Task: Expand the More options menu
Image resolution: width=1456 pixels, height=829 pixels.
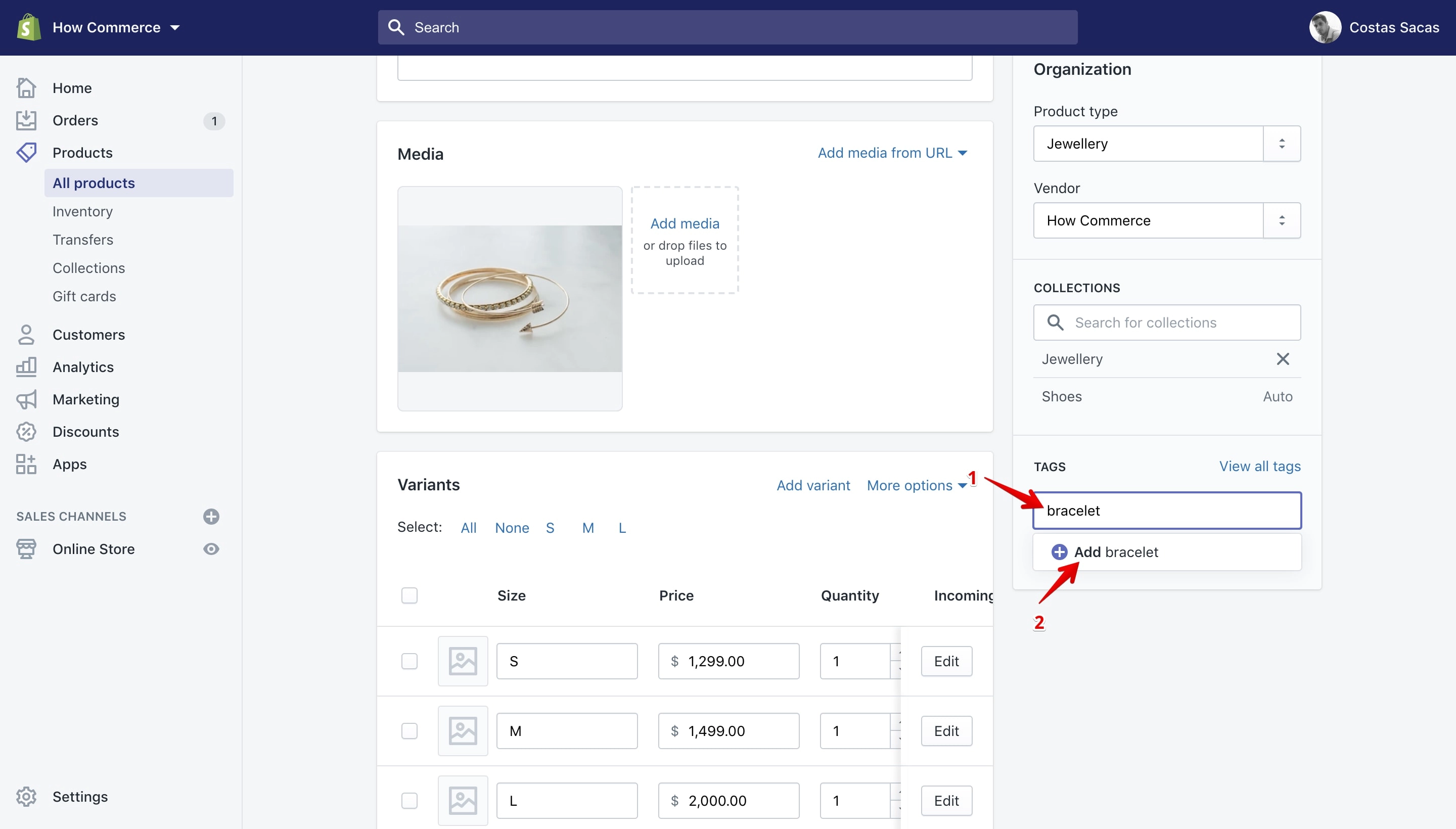Action: (917, 486)
